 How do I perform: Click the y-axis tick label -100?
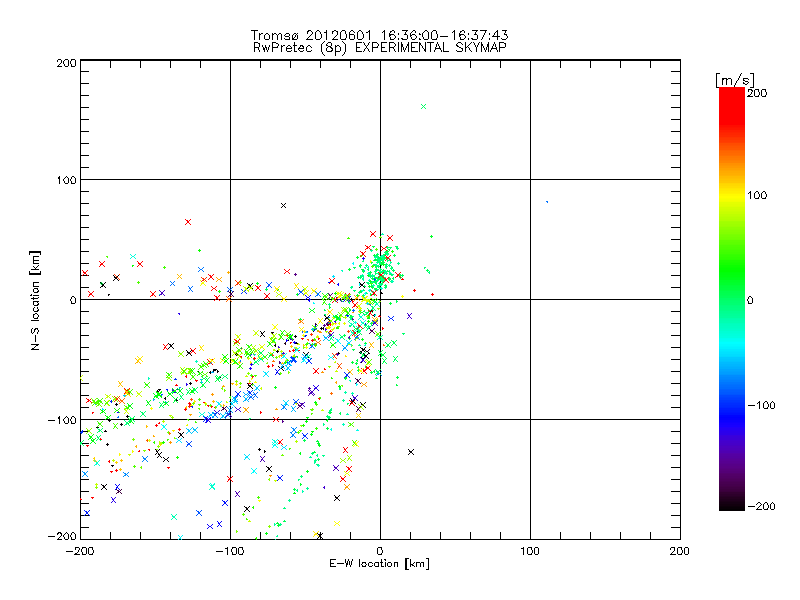[62, 420]
